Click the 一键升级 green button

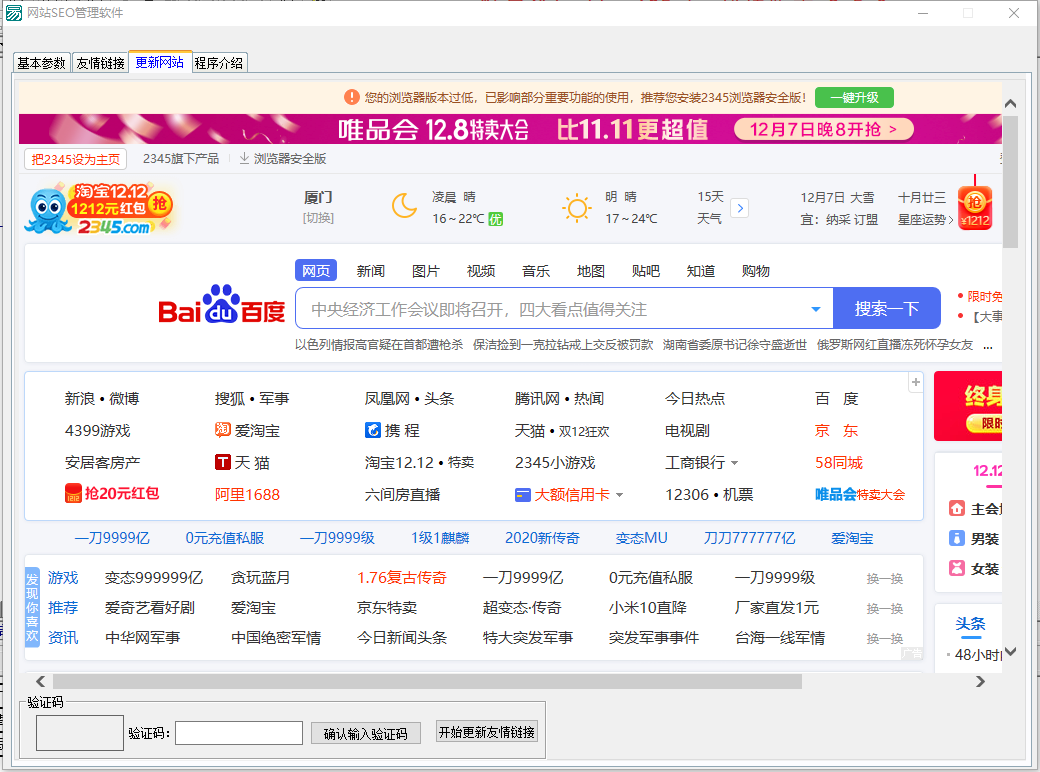pos(854,97)
